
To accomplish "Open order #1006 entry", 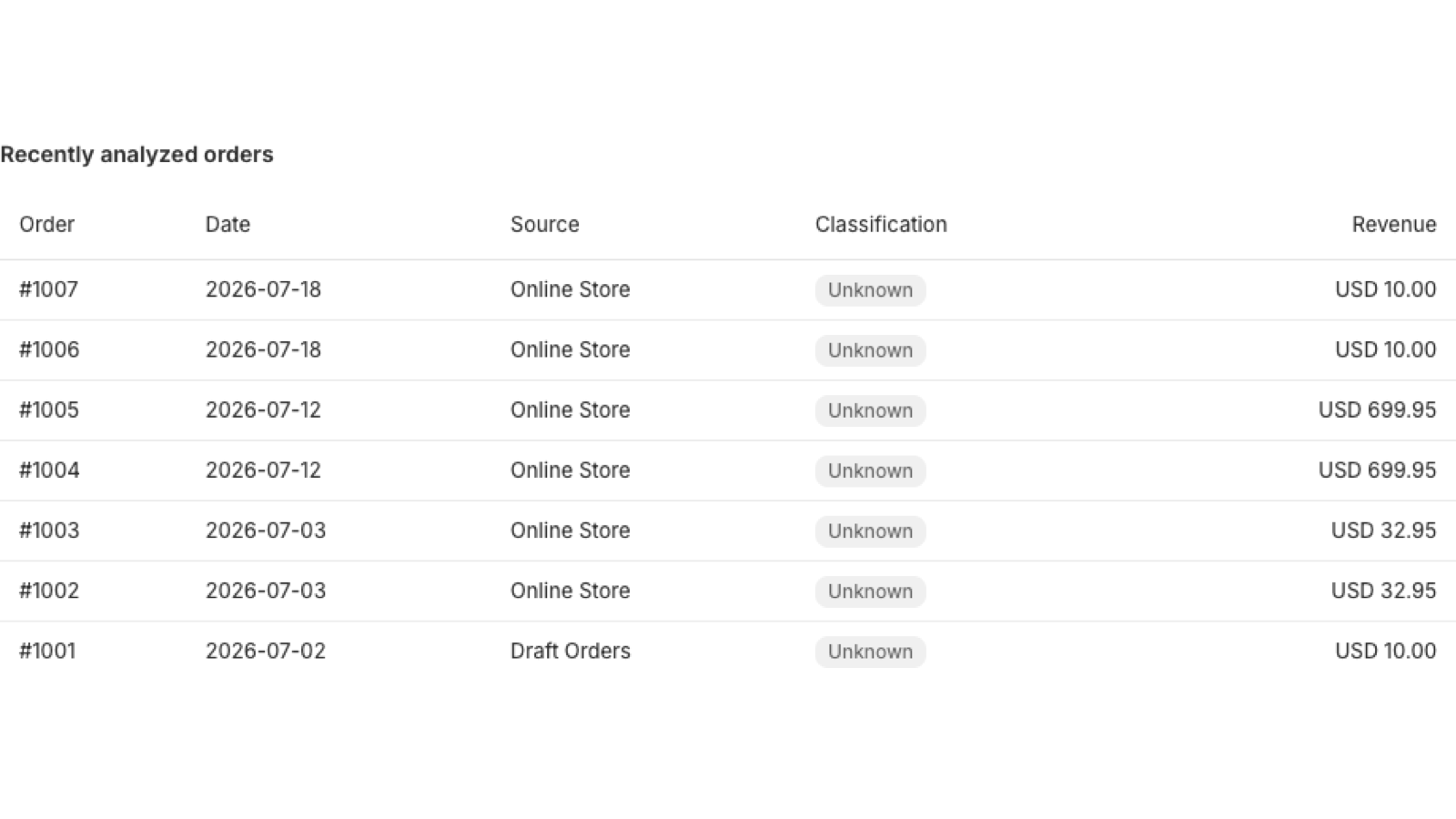I will [x=728, y=349].
